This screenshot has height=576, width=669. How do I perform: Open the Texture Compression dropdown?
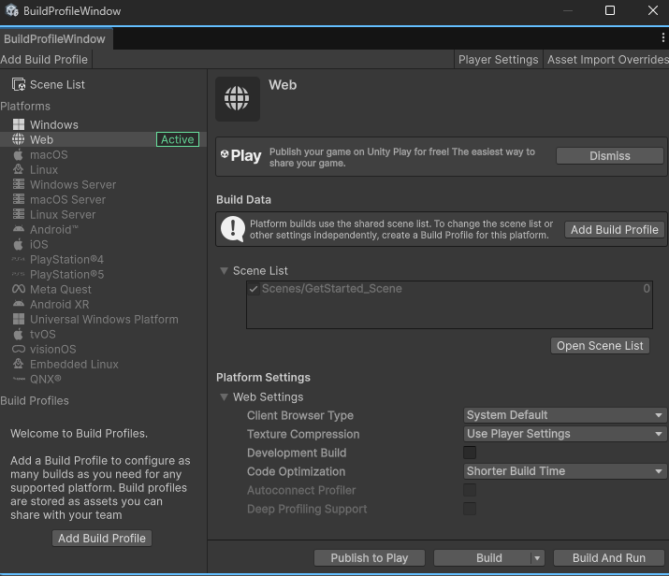(565, 434)
